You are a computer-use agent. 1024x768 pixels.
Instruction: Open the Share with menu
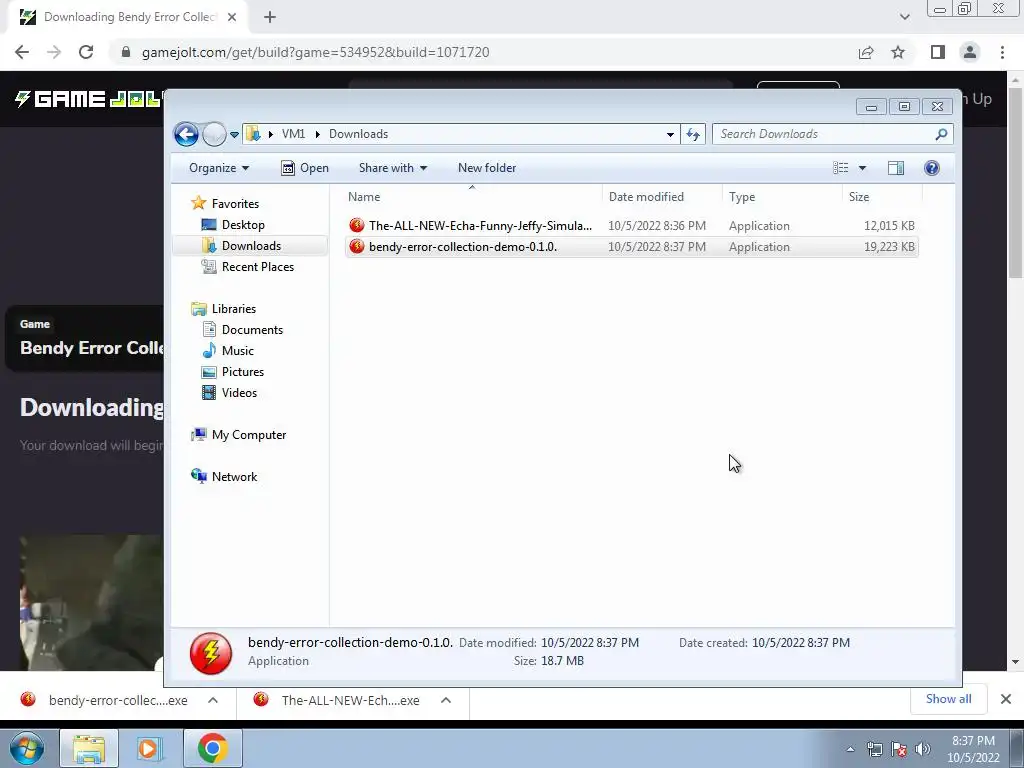tap(392, 168)
